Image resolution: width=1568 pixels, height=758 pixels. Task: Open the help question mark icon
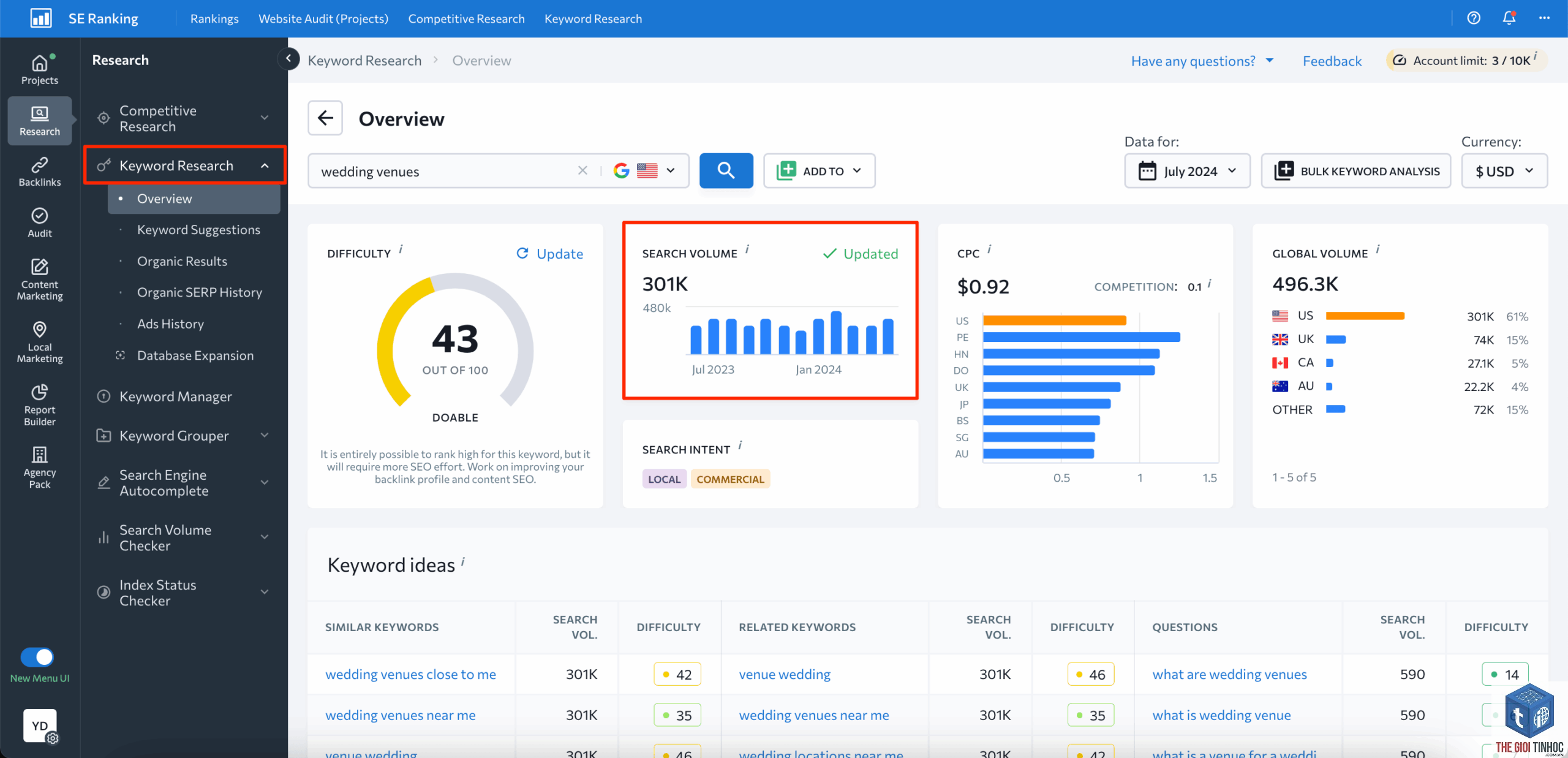(1474, 18)
